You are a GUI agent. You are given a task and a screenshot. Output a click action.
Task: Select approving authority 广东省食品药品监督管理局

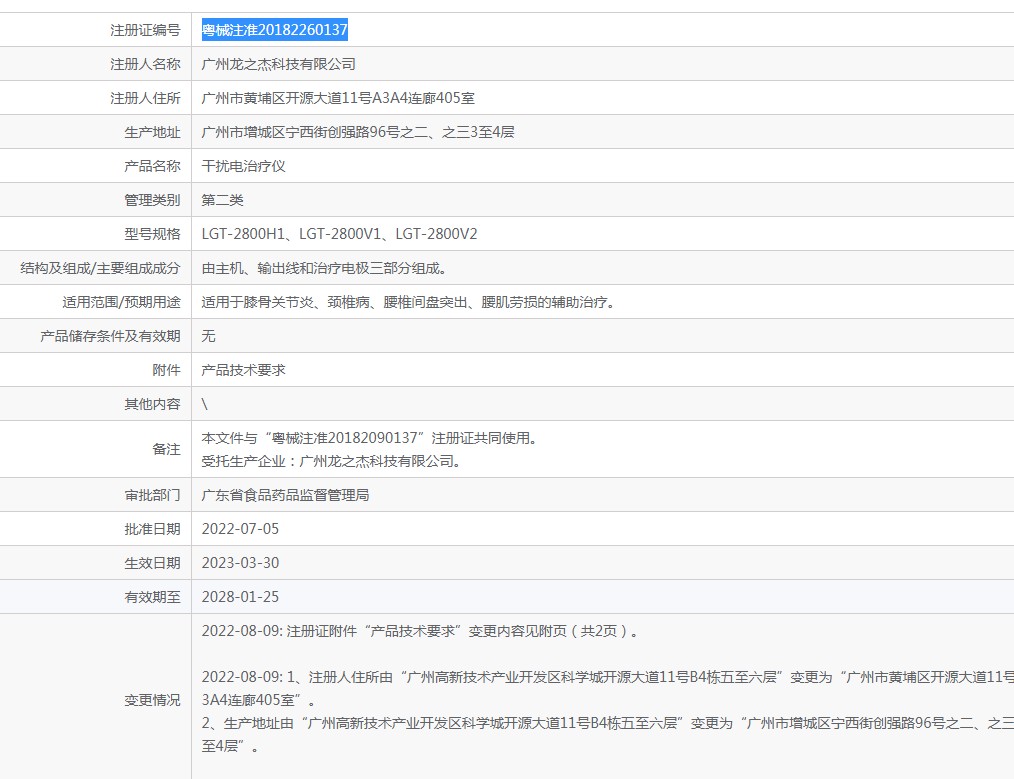click(286, 495)
